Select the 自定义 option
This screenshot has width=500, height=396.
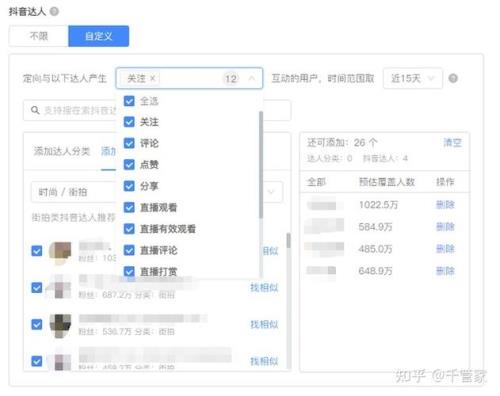click(x=99, y=36)
